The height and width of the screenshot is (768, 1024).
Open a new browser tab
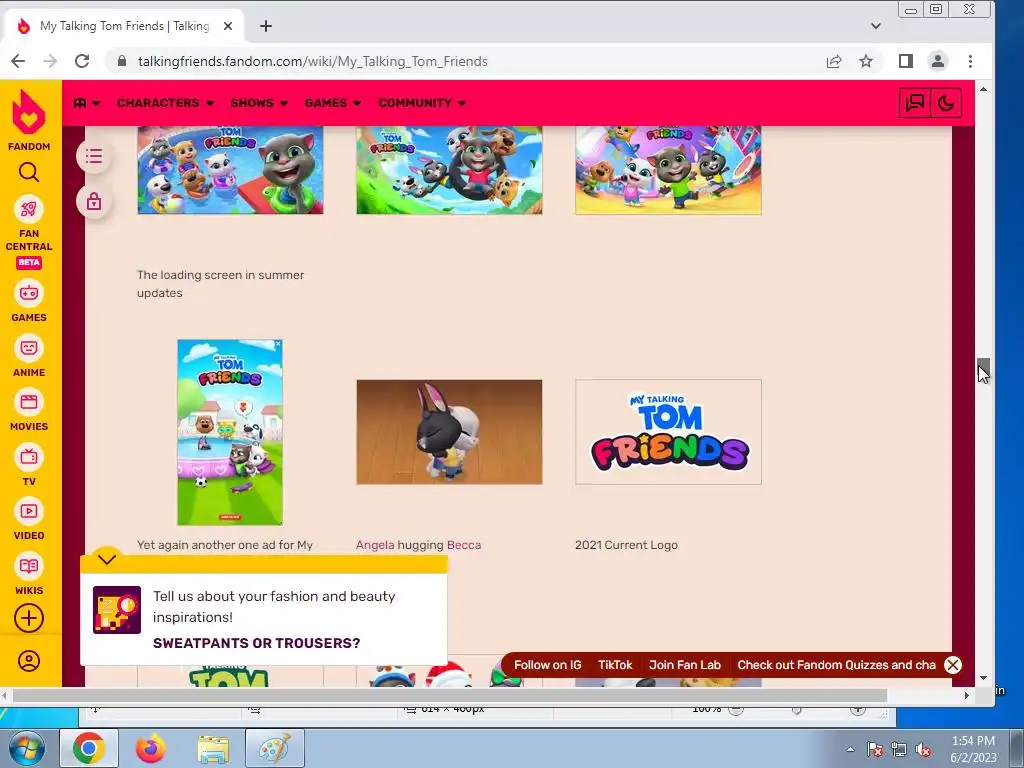[x=266, y=26]
